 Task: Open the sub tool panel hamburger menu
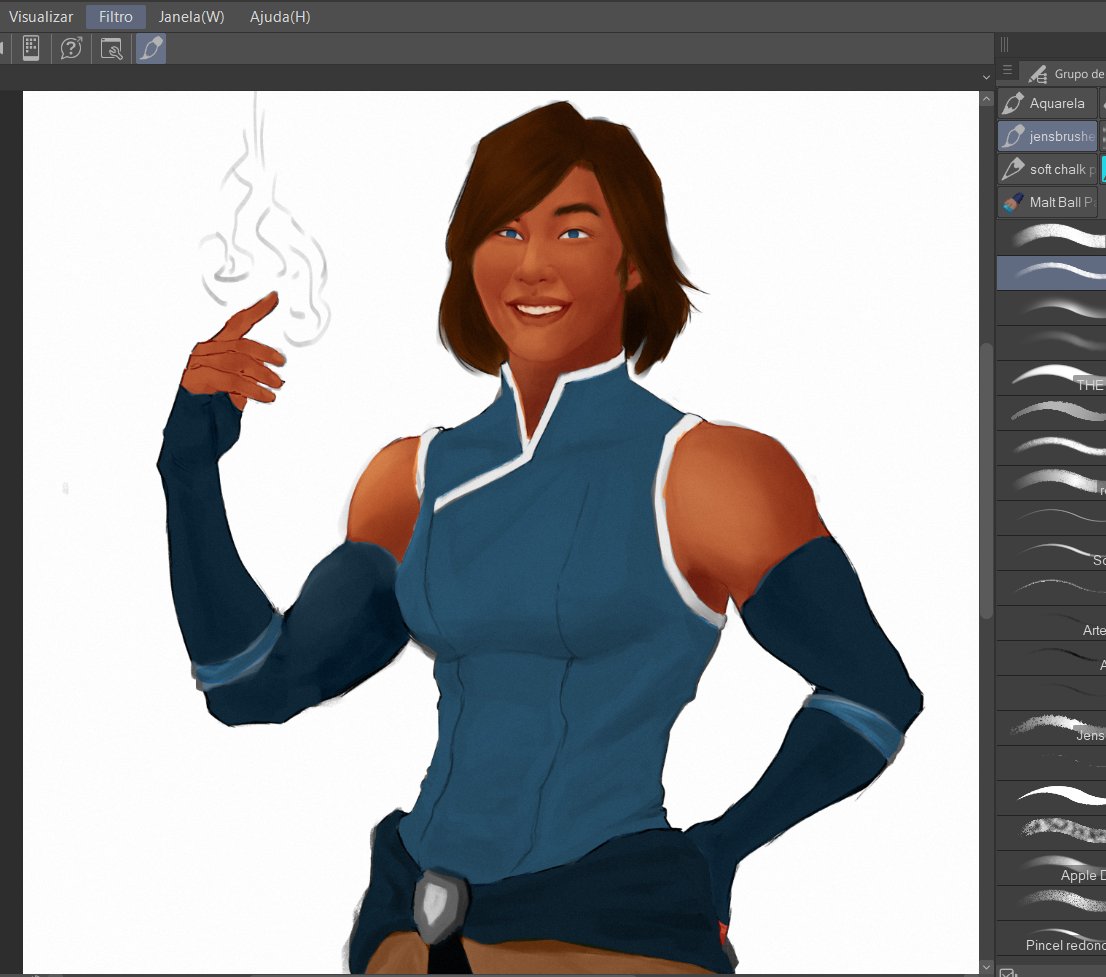coord(1007,71)
